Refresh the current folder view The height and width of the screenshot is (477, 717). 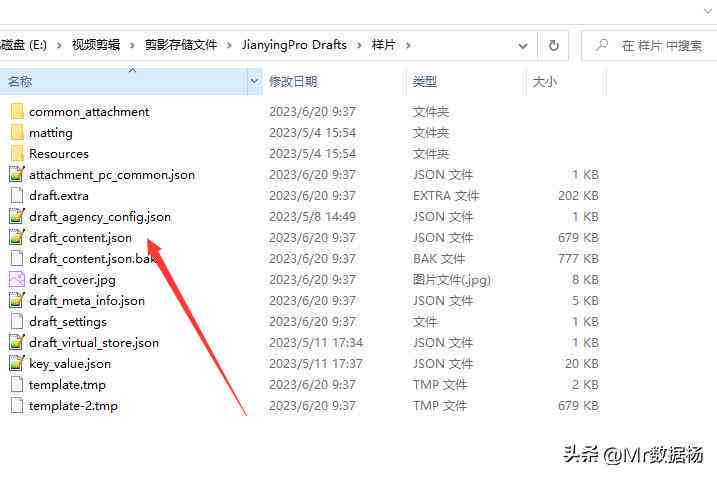[x=553, y=45]
